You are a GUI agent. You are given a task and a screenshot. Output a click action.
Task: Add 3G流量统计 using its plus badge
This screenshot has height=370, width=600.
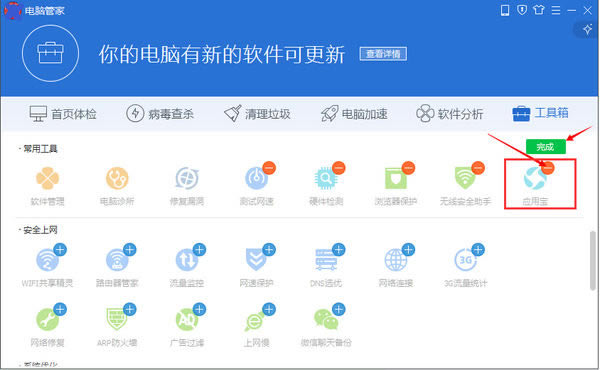point(478,249)
